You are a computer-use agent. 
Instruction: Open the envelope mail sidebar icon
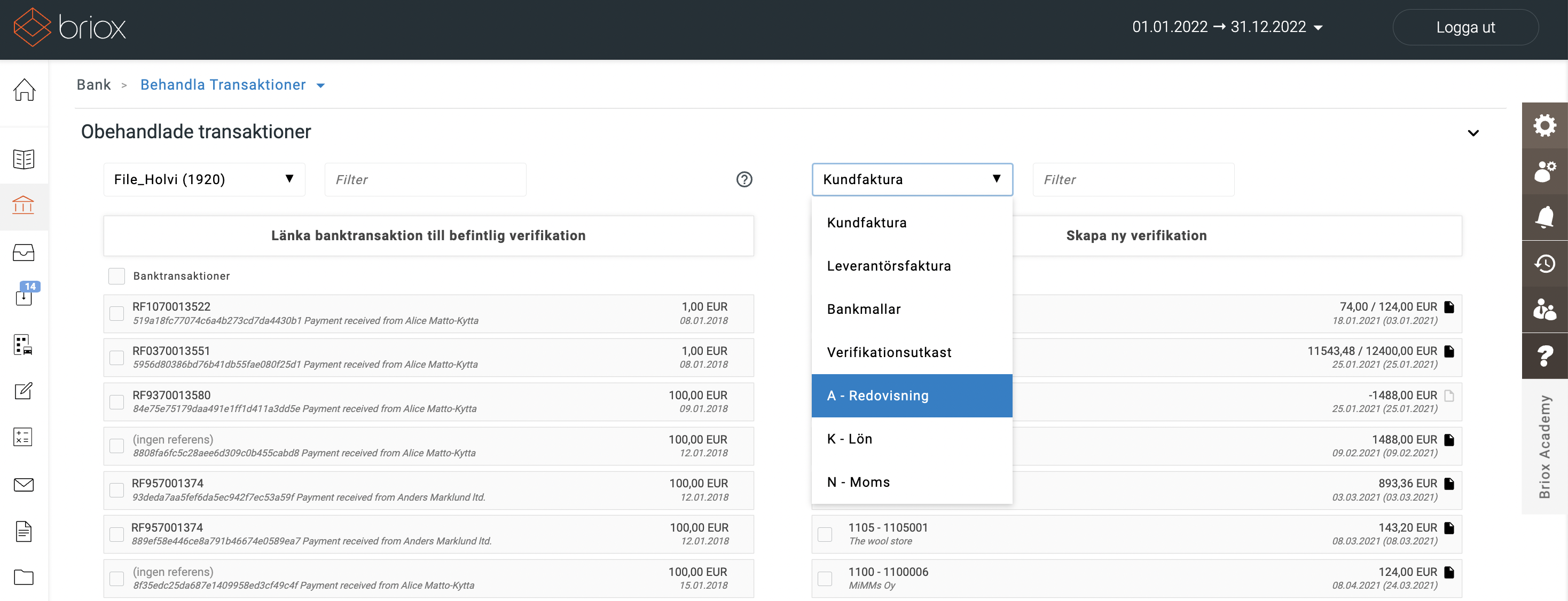pyautogui.click(x=23, y=485)
